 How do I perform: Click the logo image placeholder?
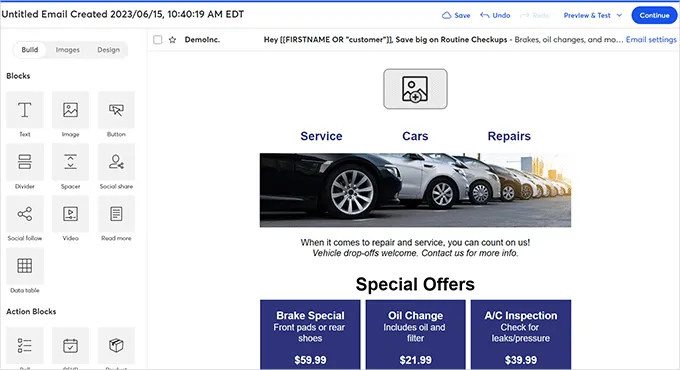click(415, 89)
